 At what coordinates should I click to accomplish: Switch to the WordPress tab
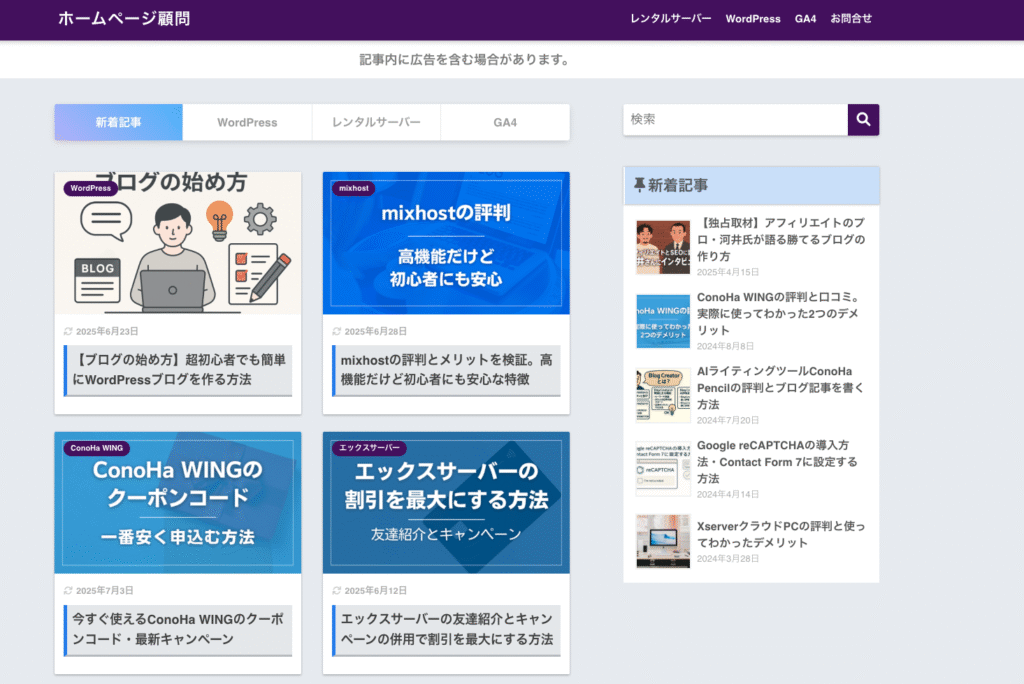247,122
